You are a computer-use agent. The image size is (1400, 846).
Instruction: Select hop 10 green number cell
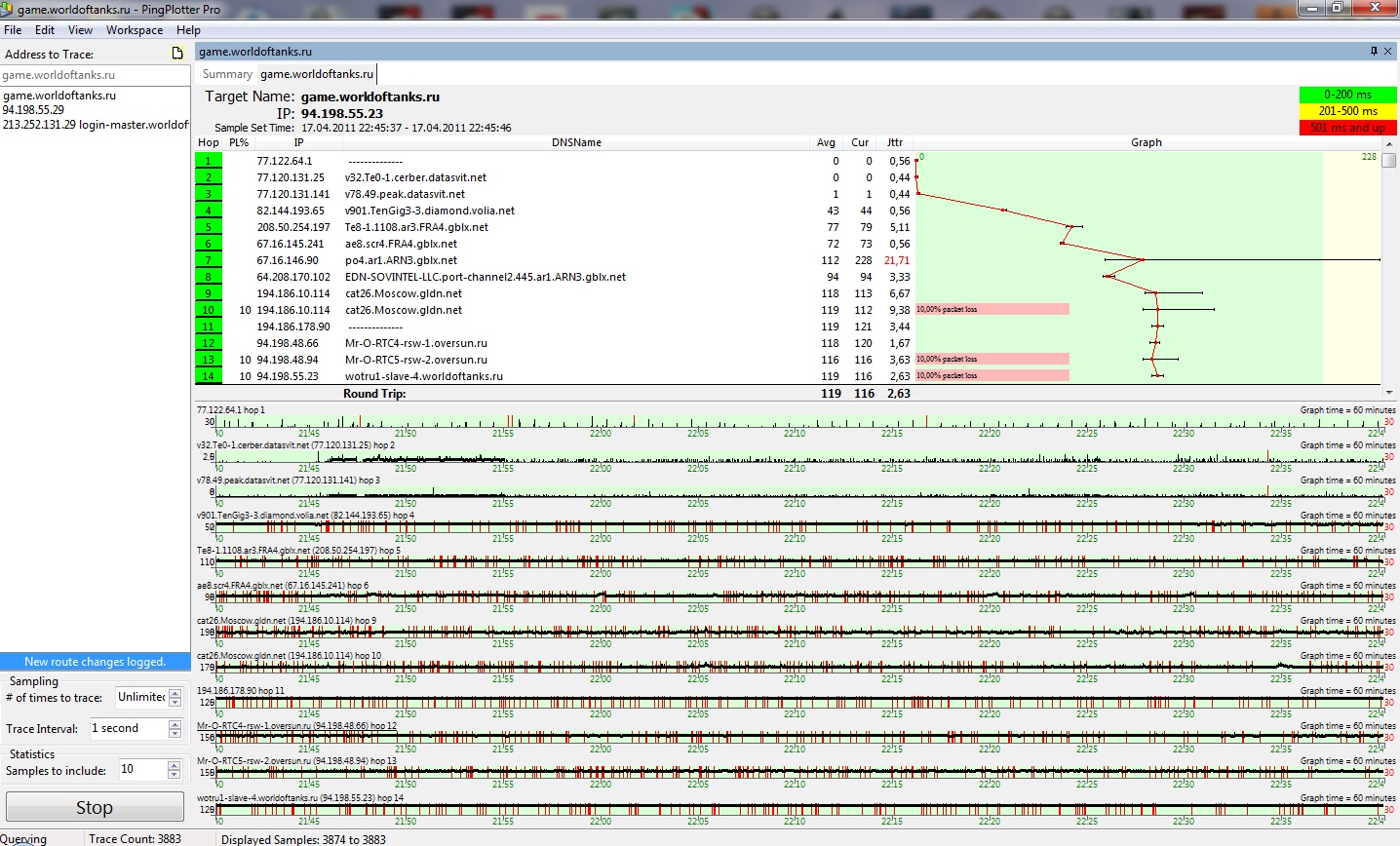pos(209,310)
